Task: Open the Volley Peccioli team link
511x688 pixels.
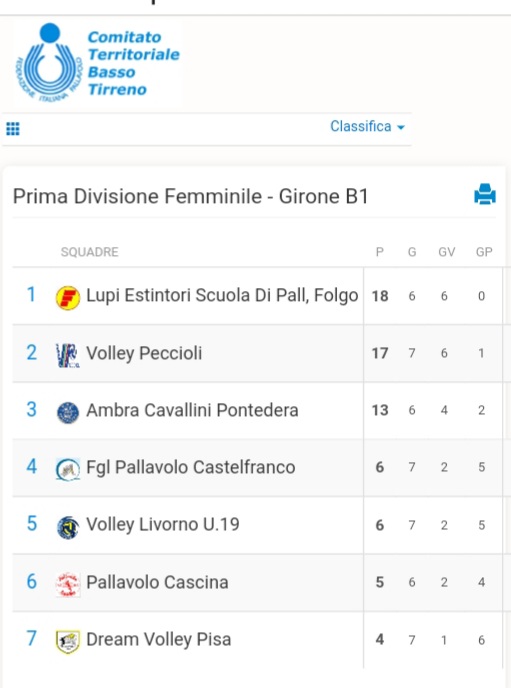Action: click(144, 353)
